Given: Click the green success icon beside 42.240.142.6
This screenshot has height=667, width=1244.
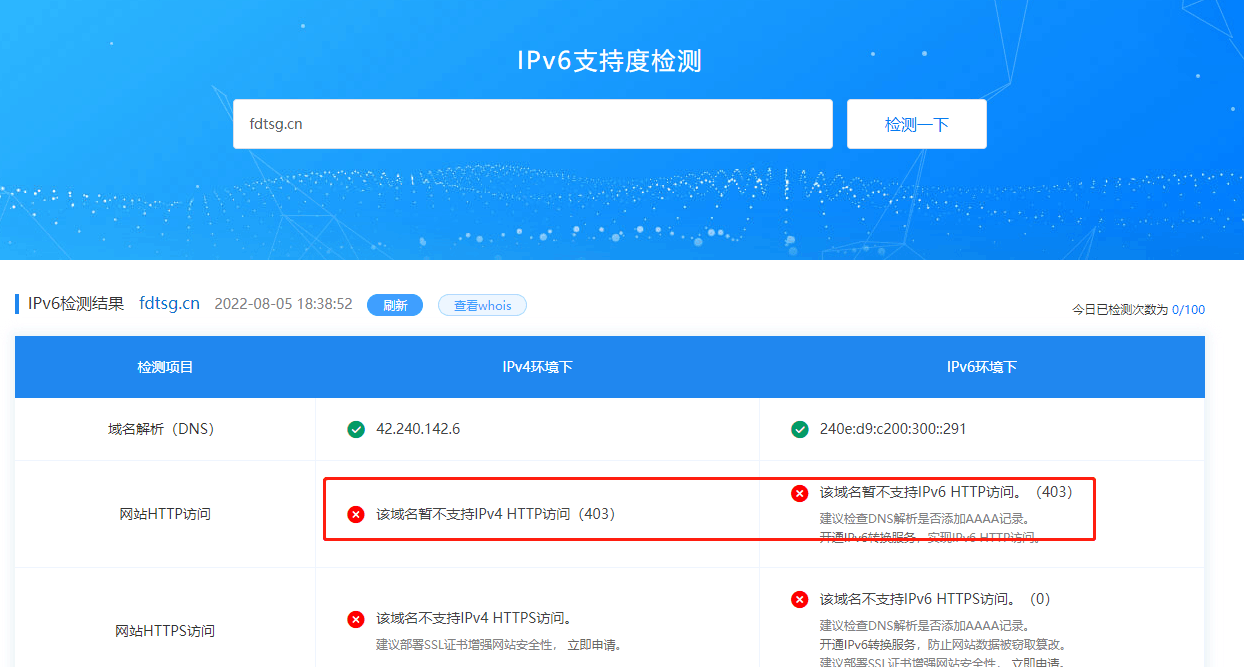Looking at the screenshot, I should point(356,428).
